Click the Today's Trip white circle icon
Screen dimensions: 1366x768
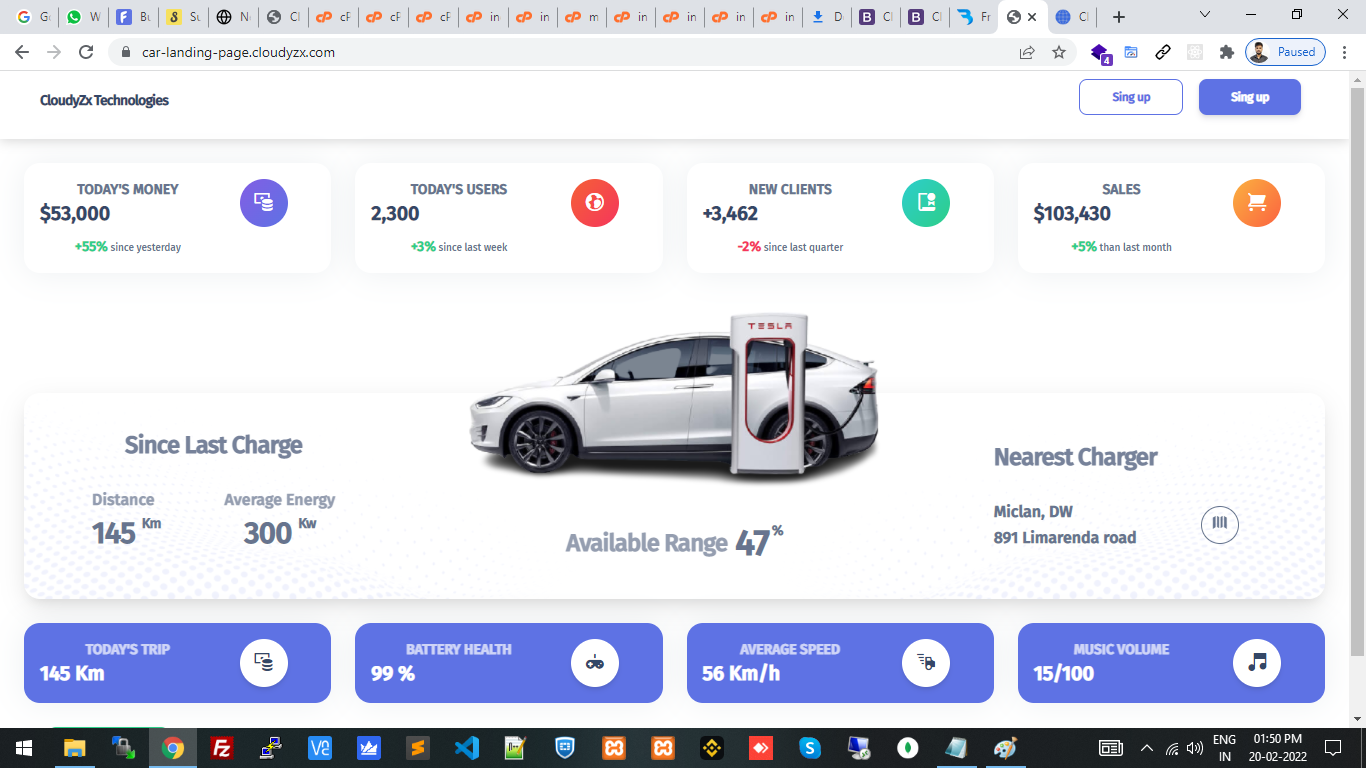coord(264,663)
